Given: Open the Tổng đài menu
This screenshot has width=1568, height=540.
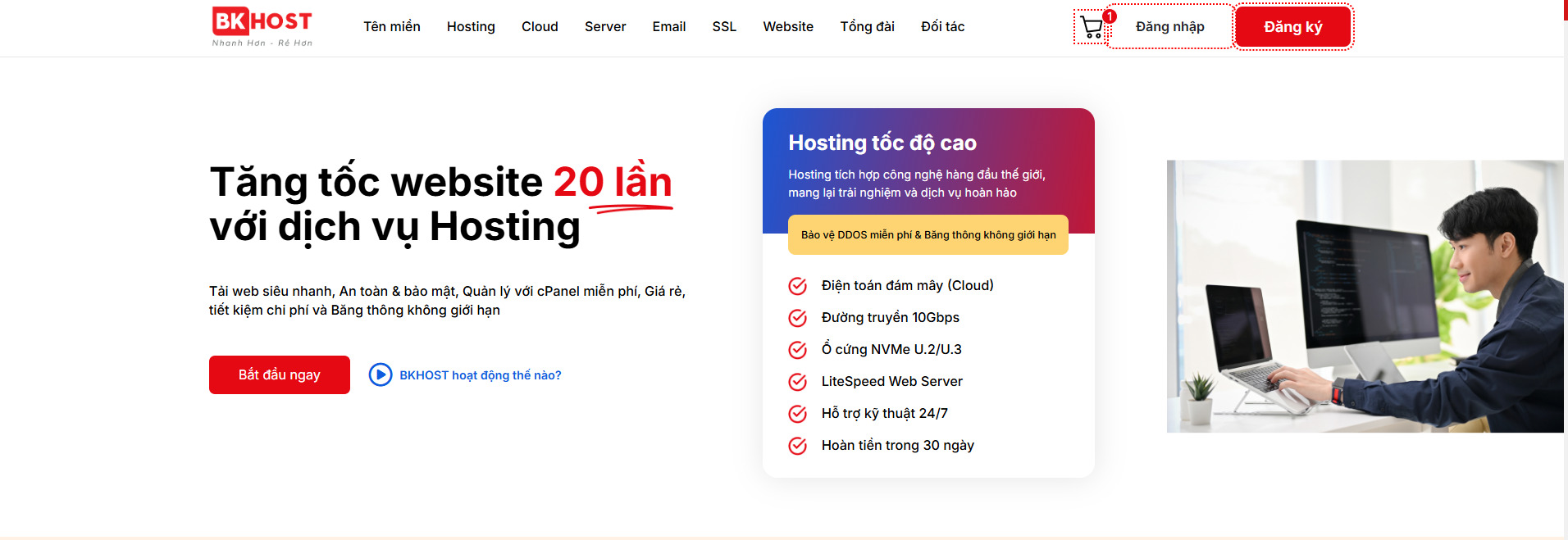Looking at the screenshot, I should tap(867, 27).
